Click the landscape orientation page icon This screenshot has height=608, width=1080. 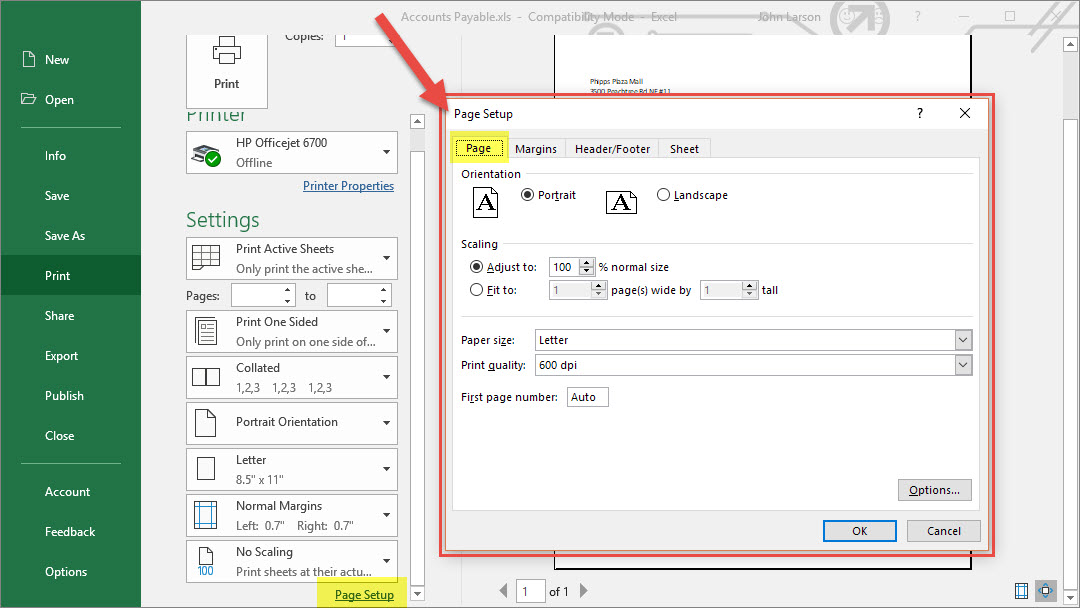pyautogui.click(x=621, y=202)
